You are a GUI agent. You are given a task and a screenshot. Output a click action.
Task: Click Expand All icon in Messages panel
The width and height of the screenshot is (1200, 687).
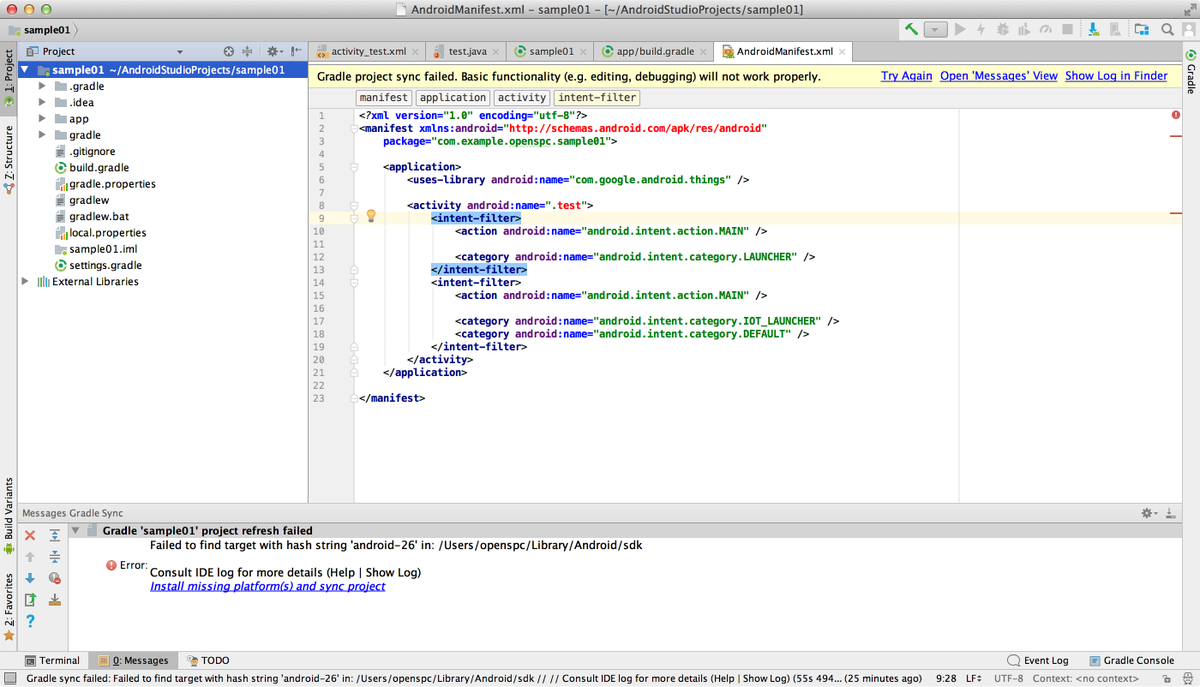point(55,536)
